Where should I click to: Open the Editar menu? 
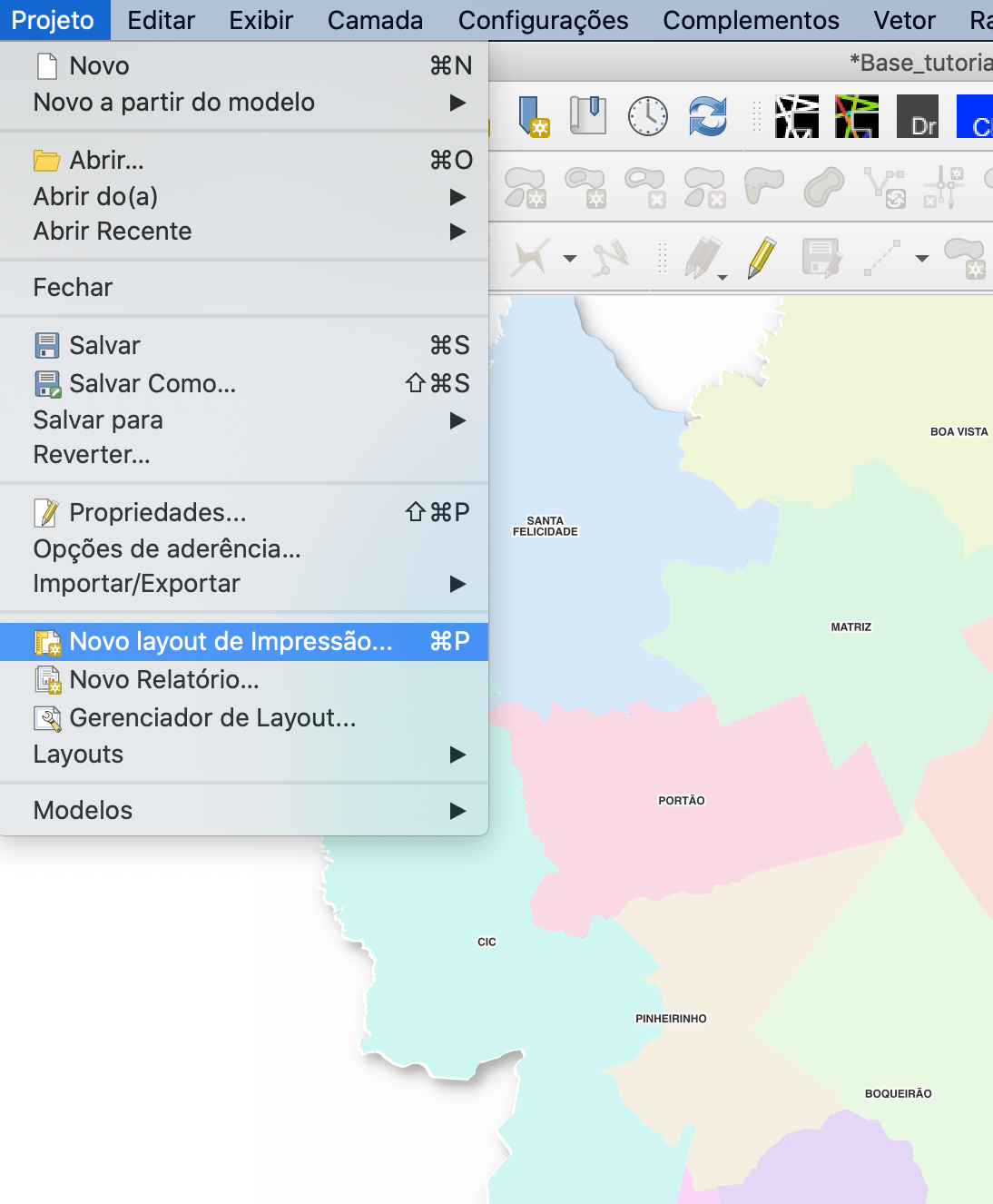(160, 20)
